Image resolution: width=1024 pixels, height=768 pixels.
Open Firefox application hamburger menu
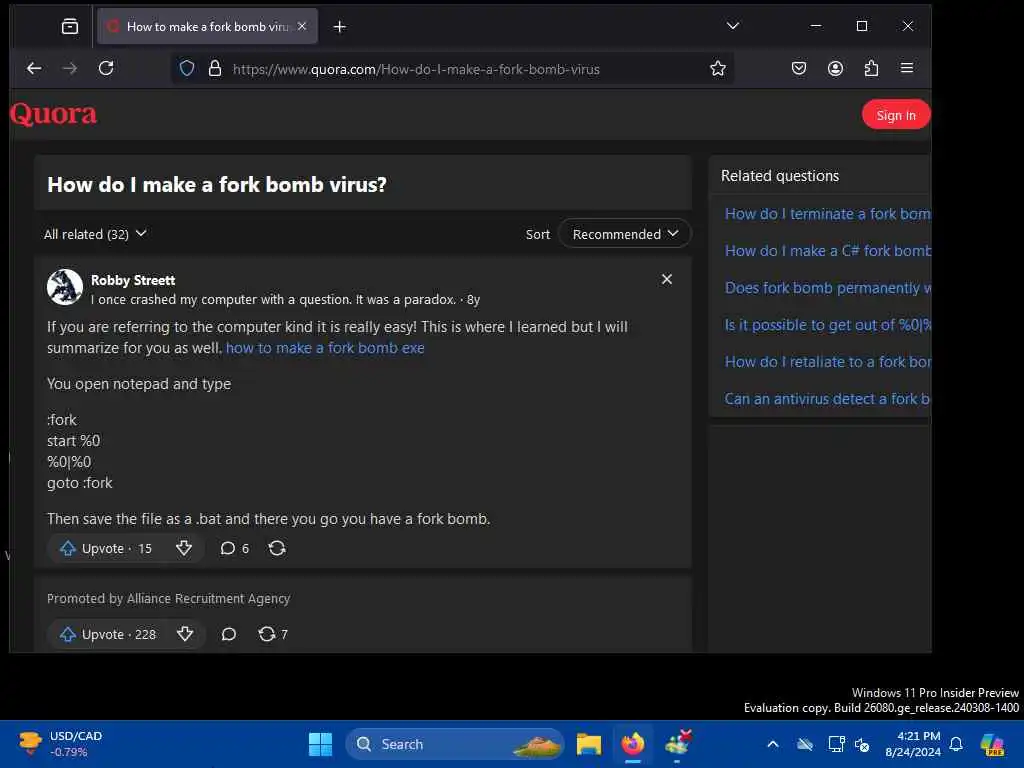tap(907, 68)
